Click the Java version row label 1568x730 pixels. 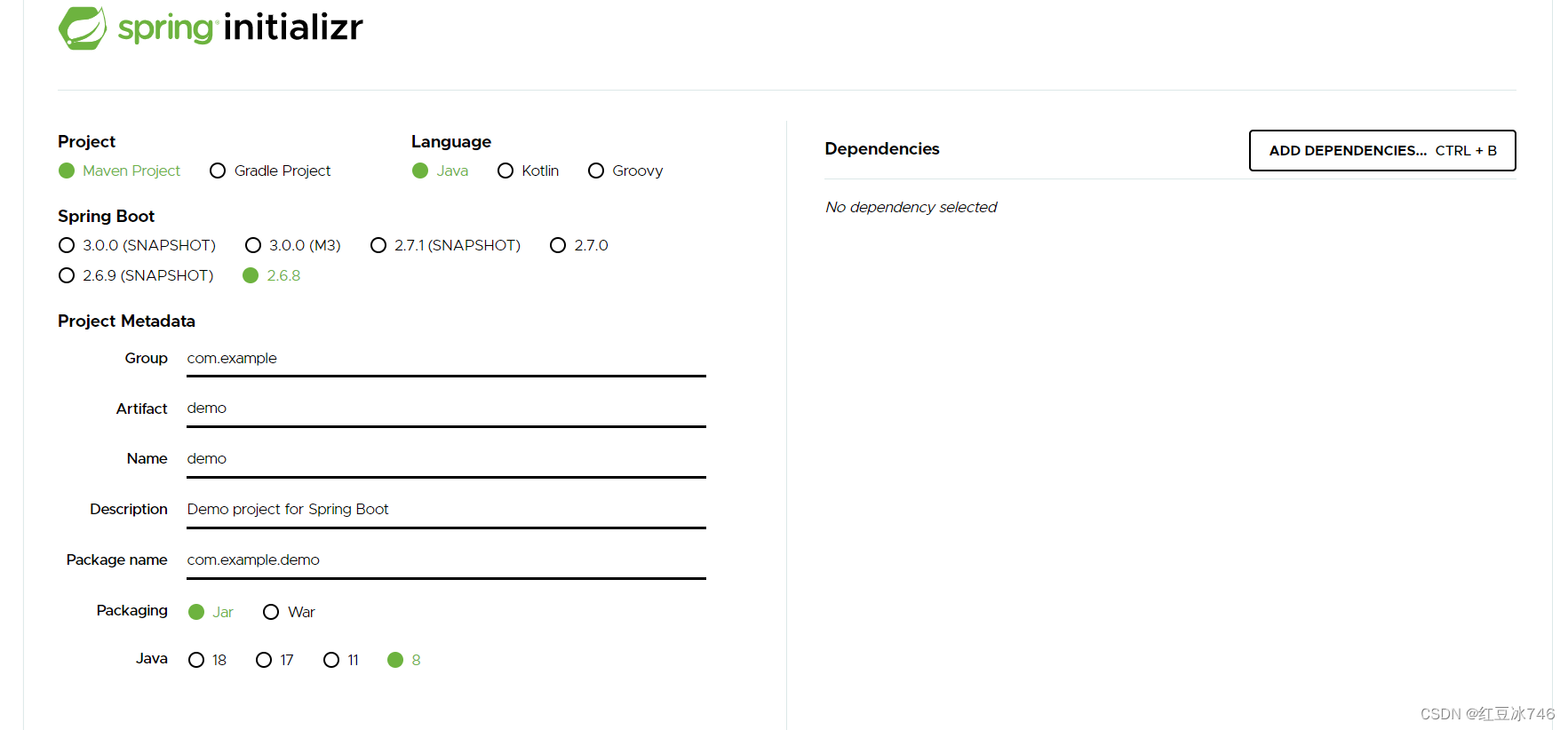tap(151, 658)
